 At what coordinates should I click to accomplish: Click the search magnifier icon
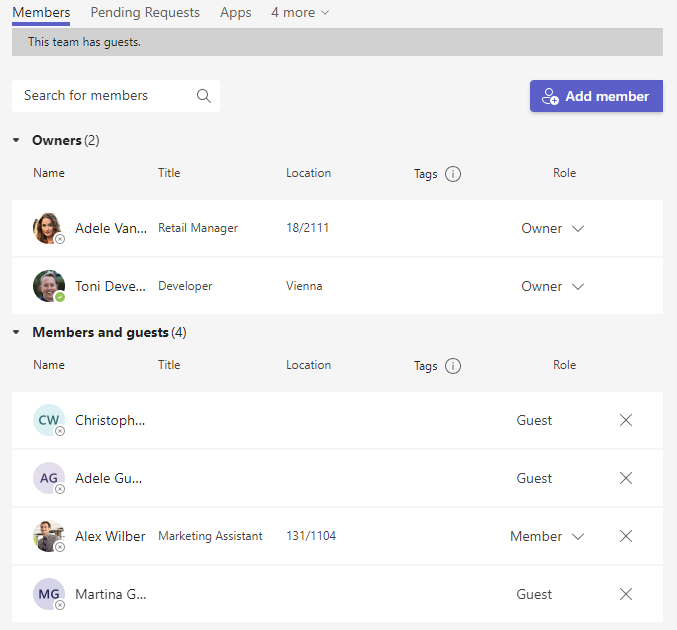click(x=203, y=96)
